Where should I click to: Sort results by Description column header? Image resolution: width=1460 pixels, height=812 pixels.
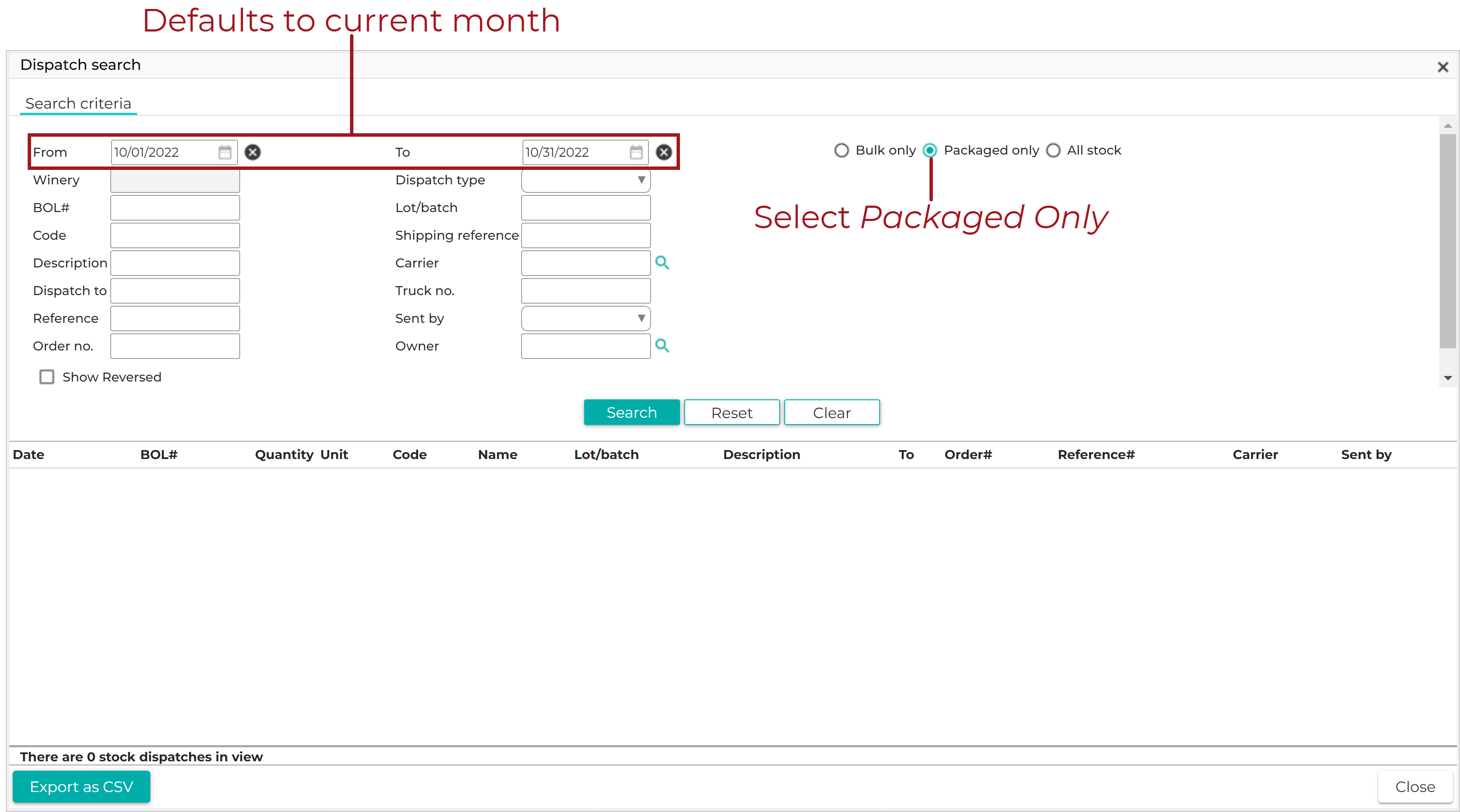click(x=761, y=454)
